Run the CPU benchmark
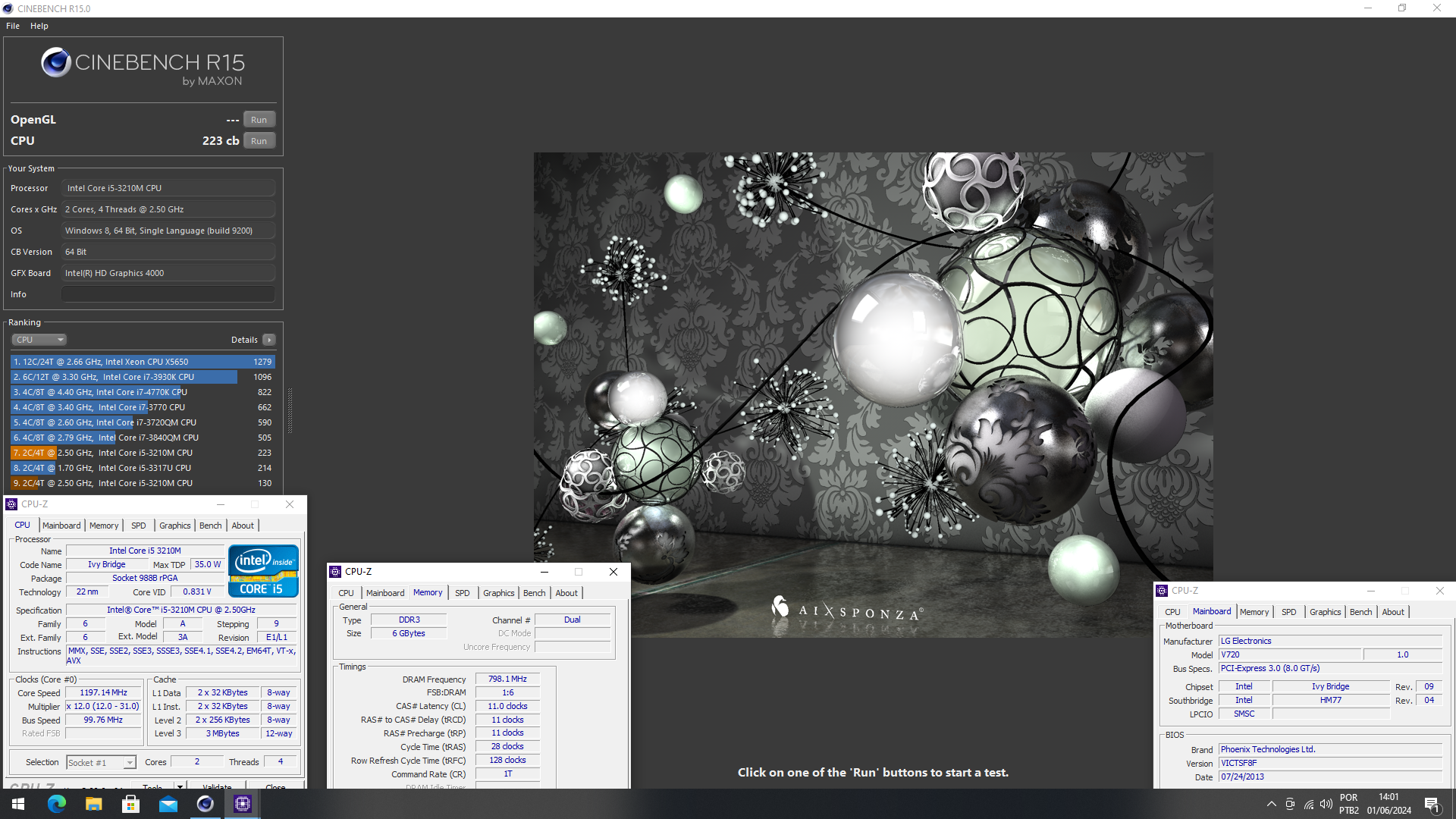 coord(259,141)
